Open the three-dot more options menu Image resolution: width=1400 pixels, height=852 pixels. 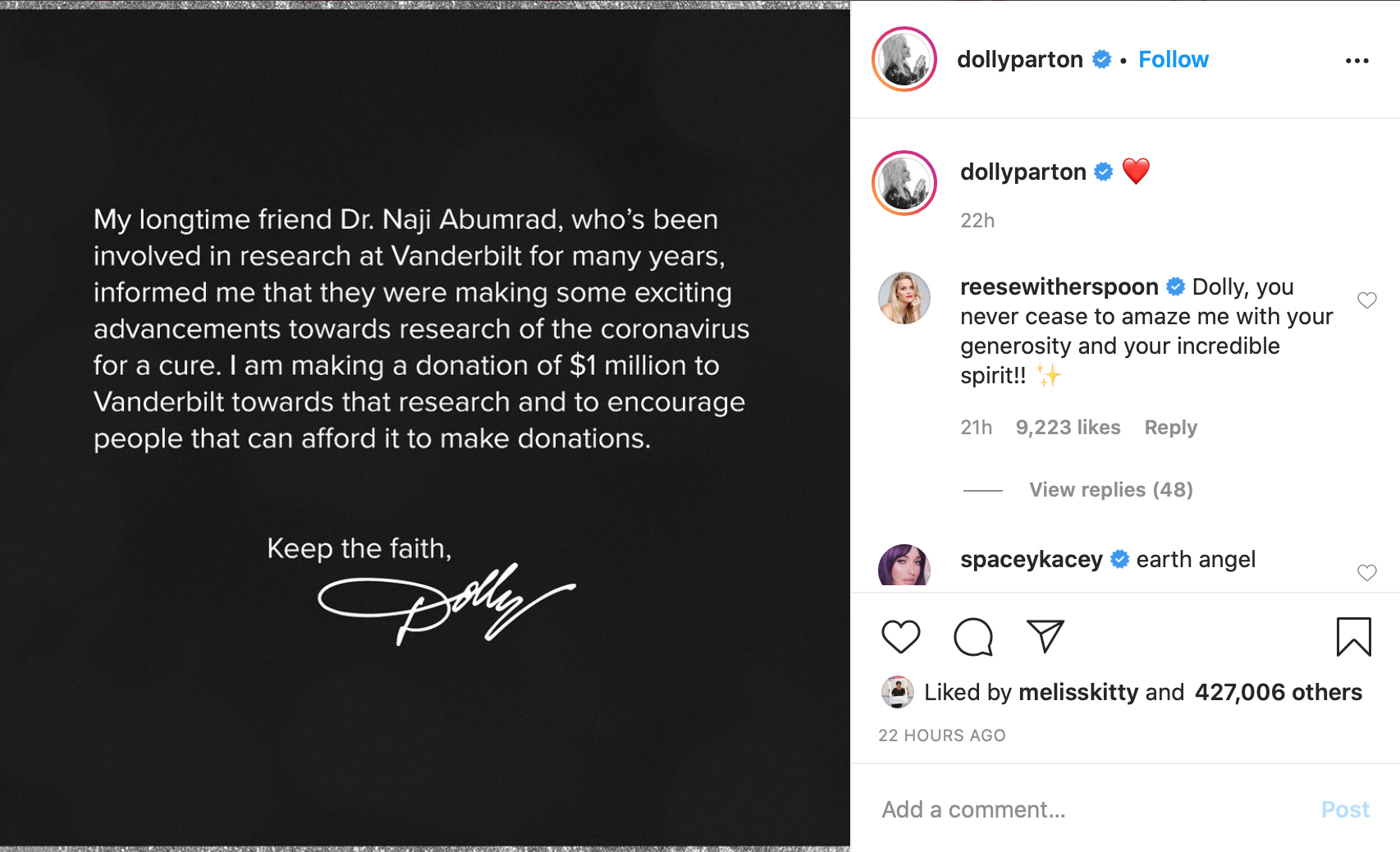point(1357,61)
